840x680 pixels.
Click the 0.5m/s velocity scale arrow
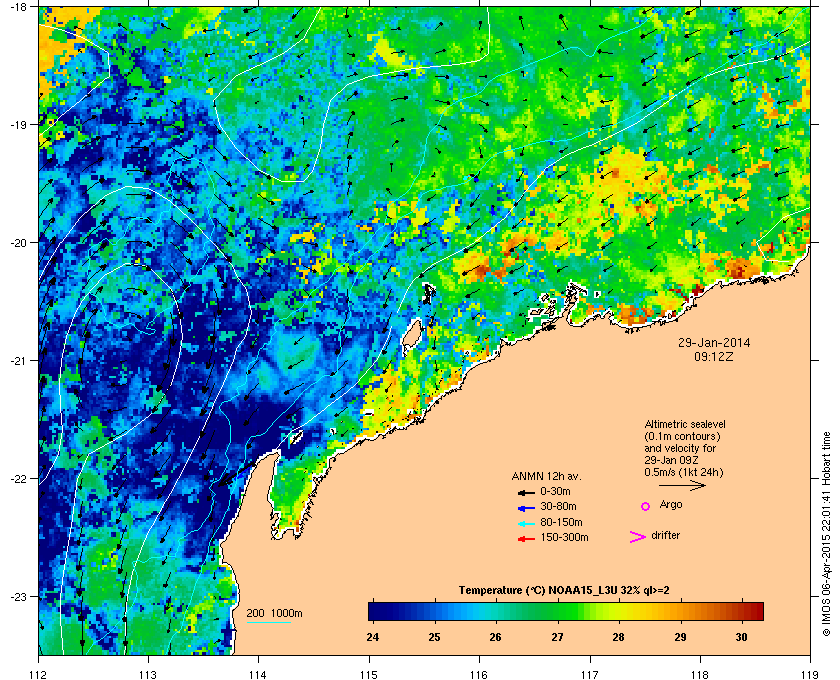tap(682, 485)
